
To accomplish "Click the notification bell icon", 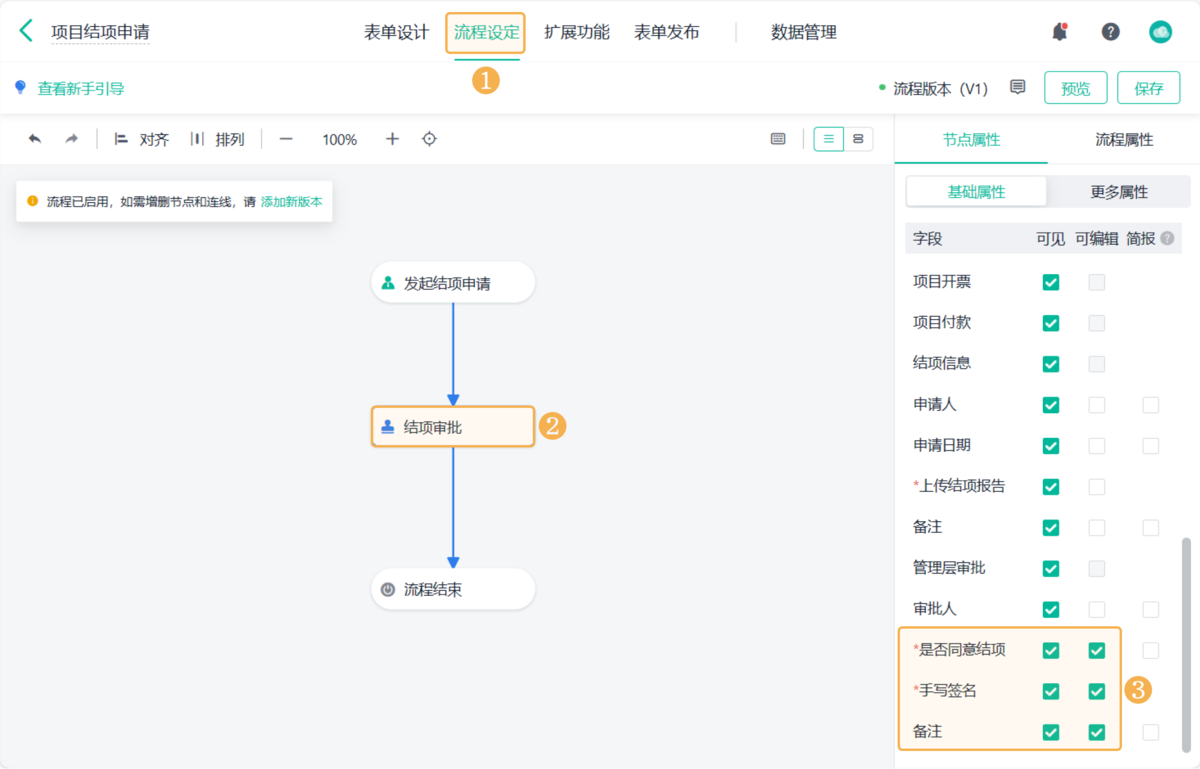I will click(1060, 31).
